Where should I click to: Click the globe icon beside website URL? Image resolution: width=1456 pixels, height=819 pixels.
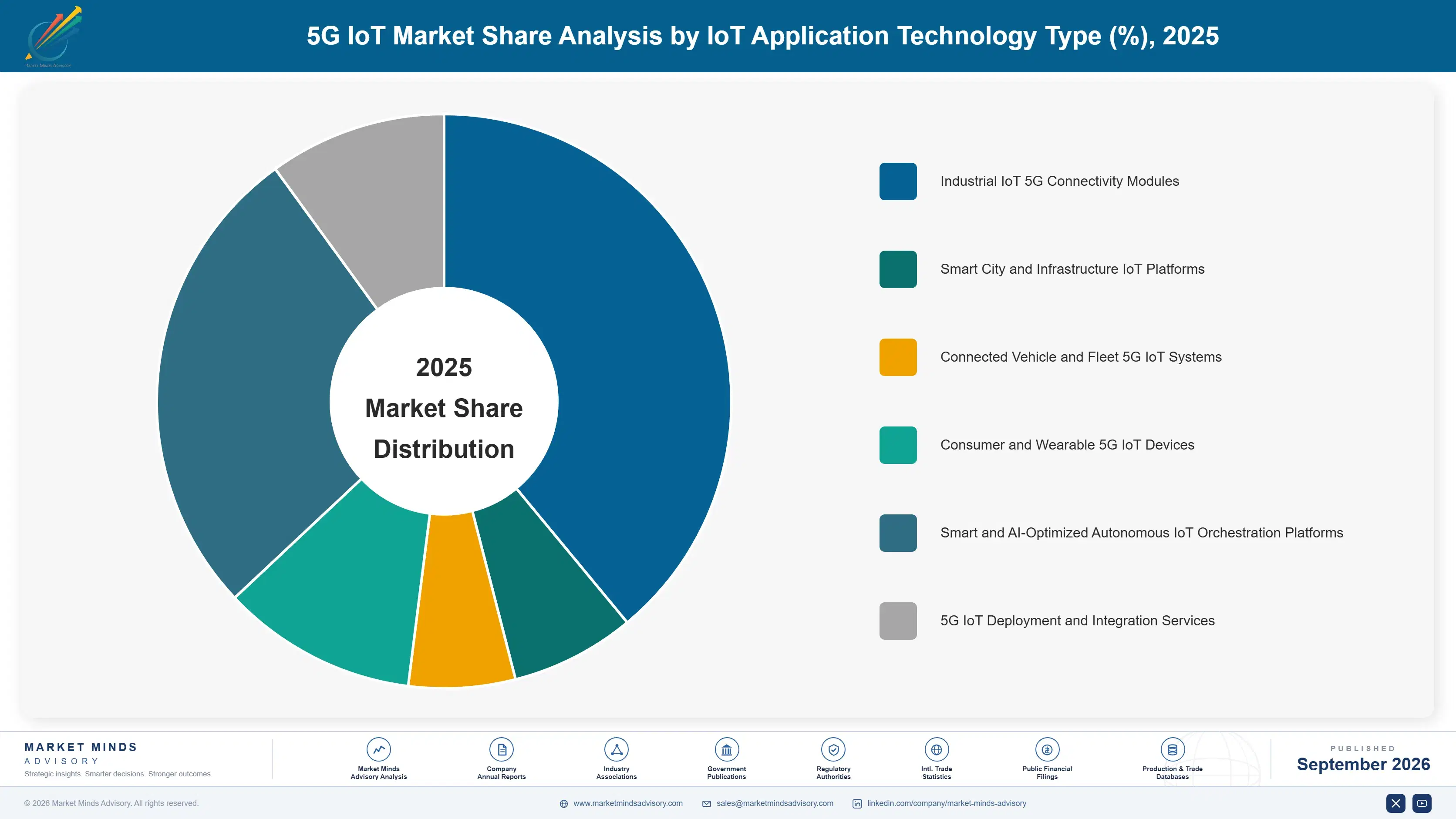[x=563, y=804]
